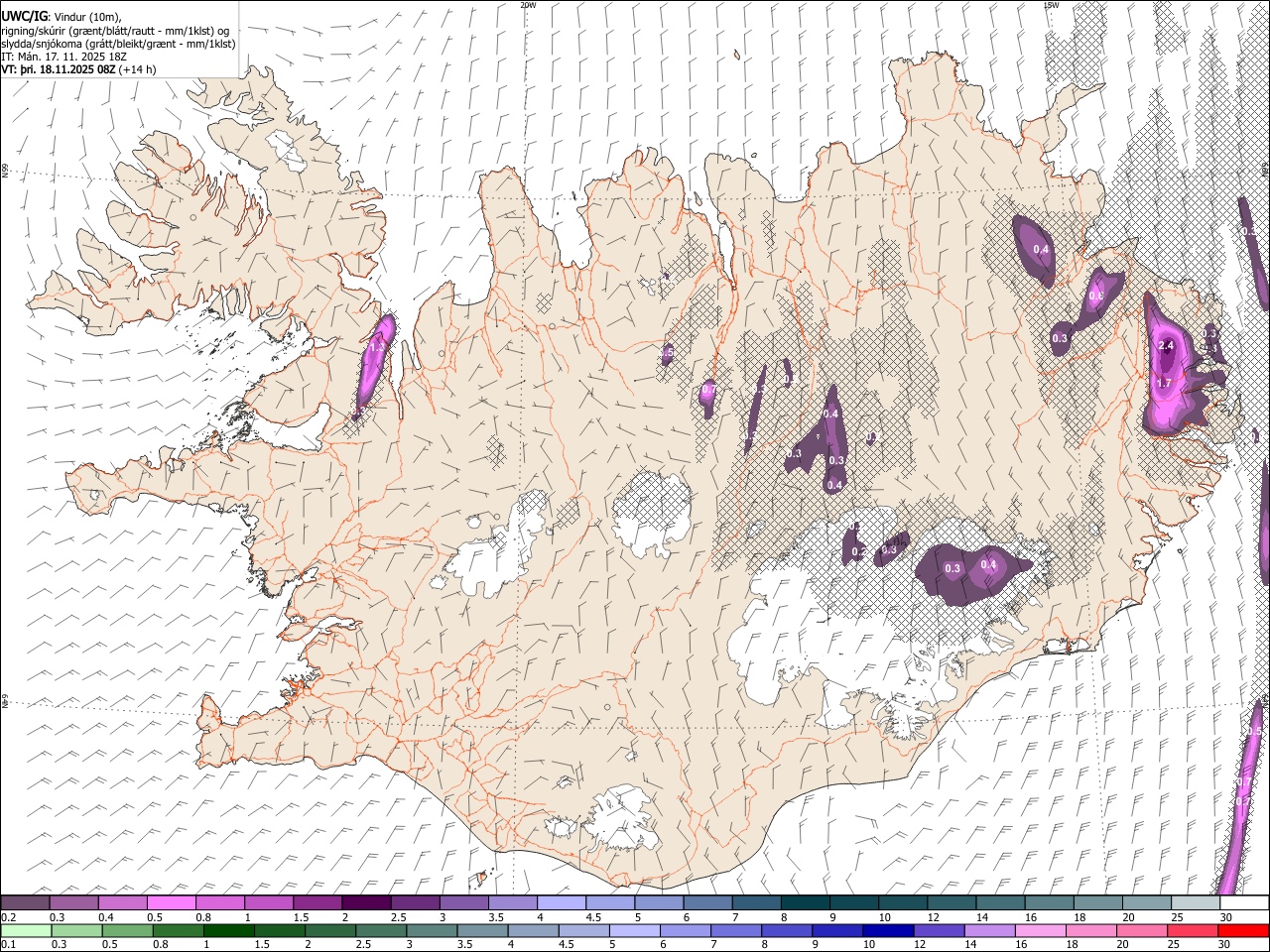Click the '18' label in the top legend row
Image resolution: width=1270 pixels, height=952 pixels.
(1080, 917)
